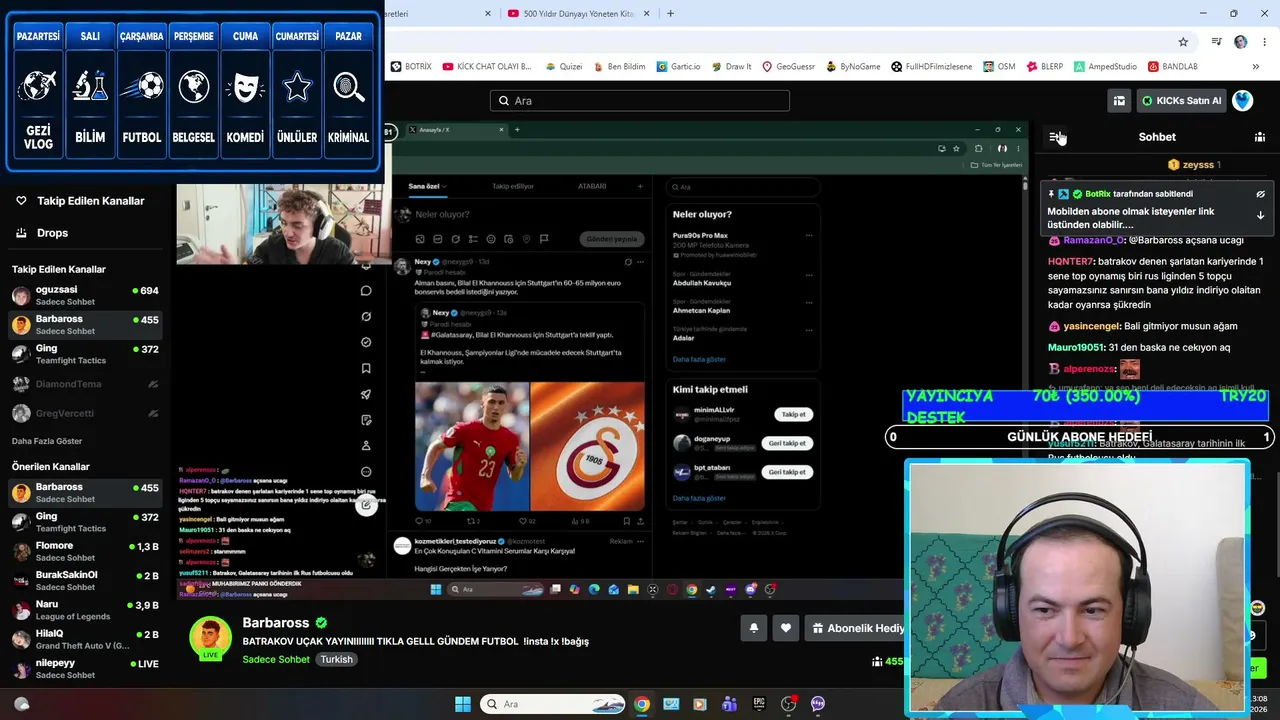Open the BurakSakinOl recommended channel
Image resolution: width=1280 pixels, height=720 pixels.
tap(86, 581)
